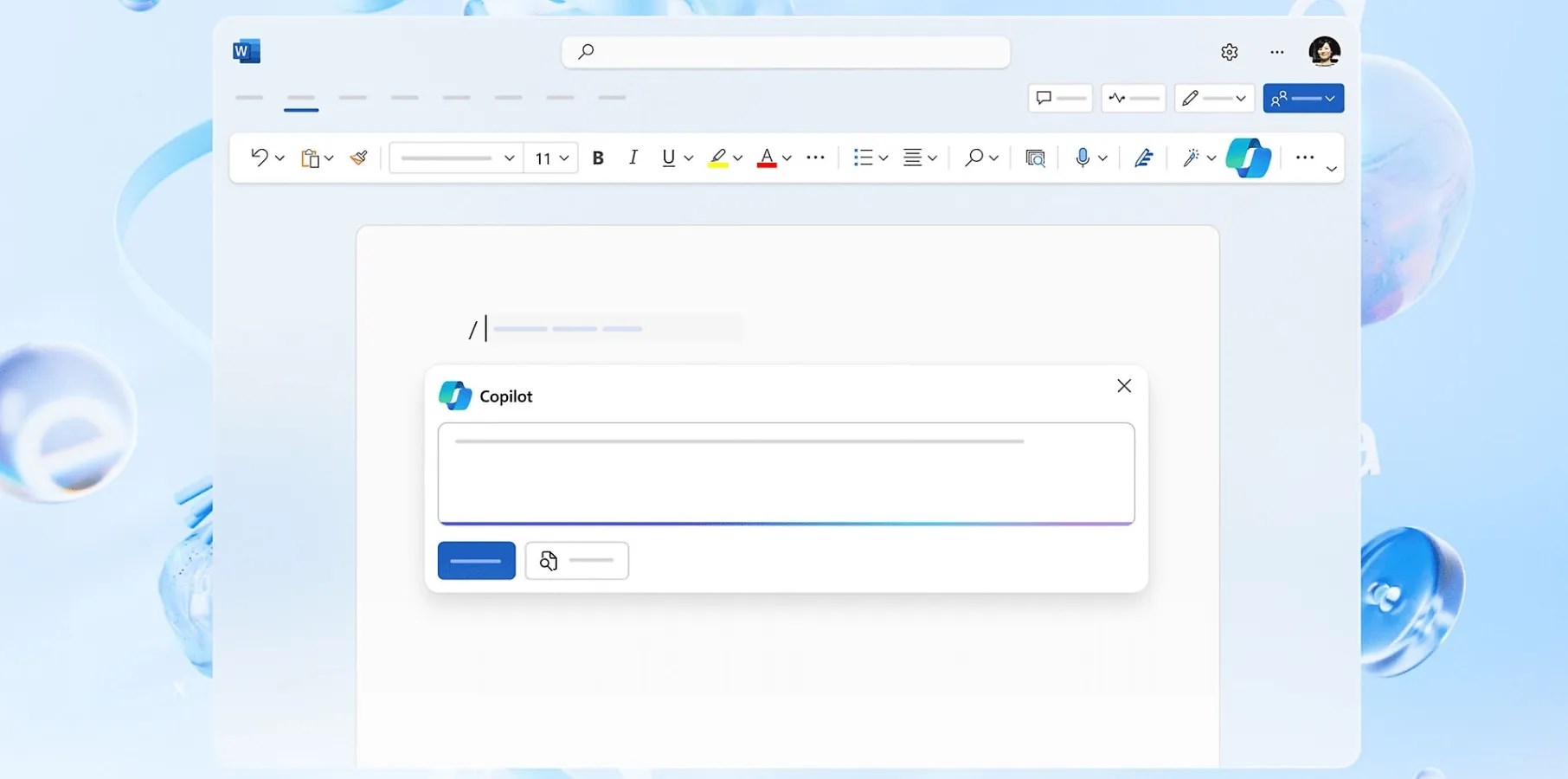Click the Undo arrow icon

(x=259, y=157)
